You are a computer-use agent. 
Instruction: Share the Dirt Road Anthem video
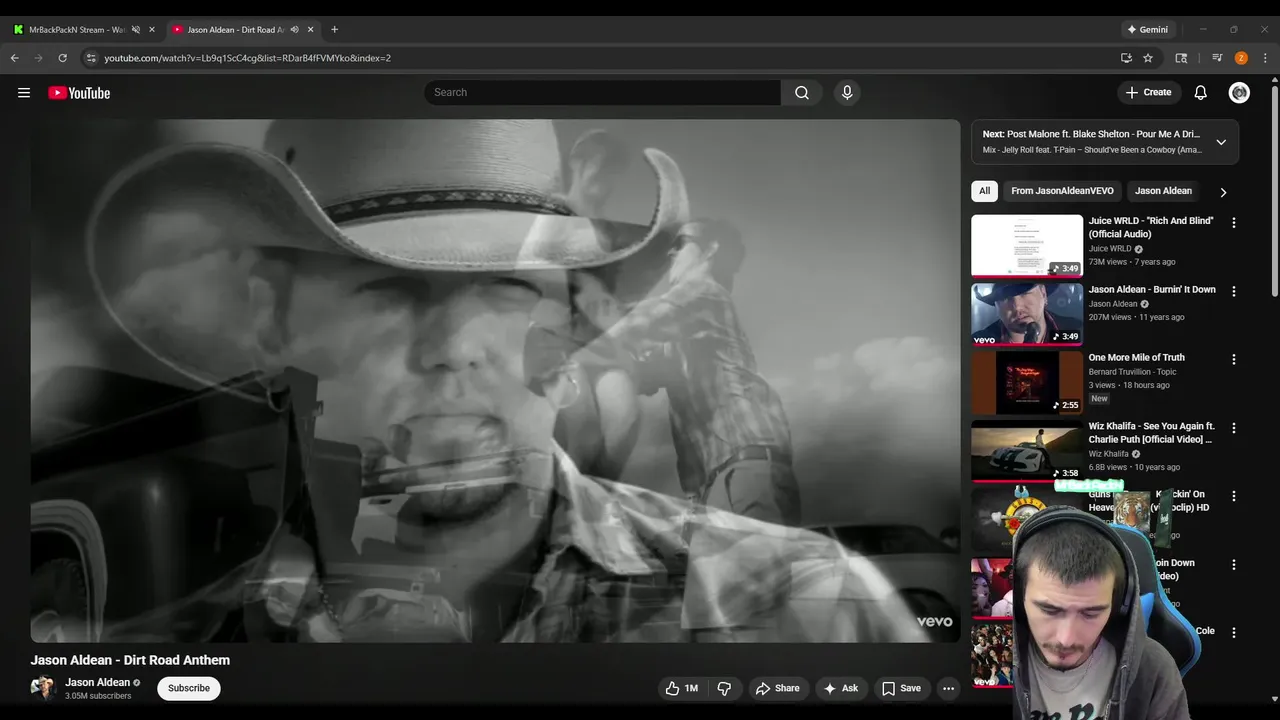click(x=777, y=688)
